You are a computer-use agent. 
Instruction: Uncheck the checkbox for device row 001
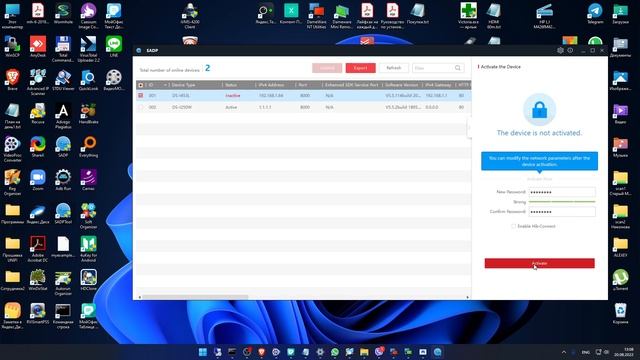(140, 96)
